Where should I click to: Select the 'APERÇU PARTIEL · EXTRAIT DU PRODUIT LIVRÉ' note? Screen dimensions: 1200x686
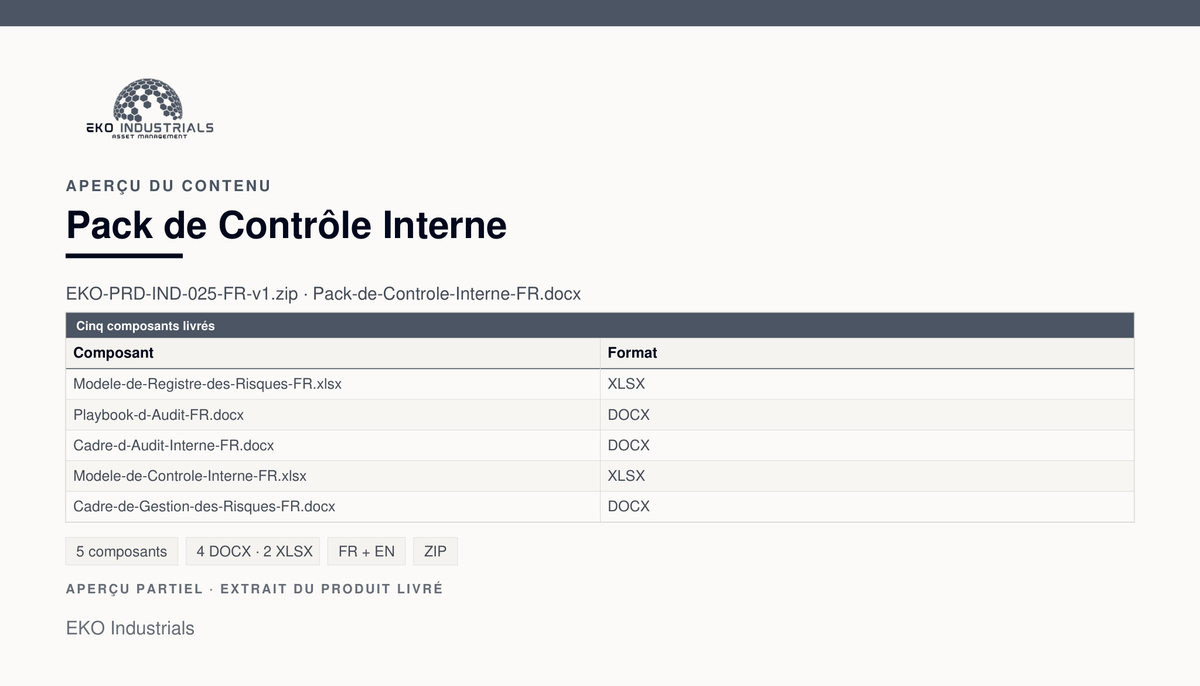coord(254,589)
